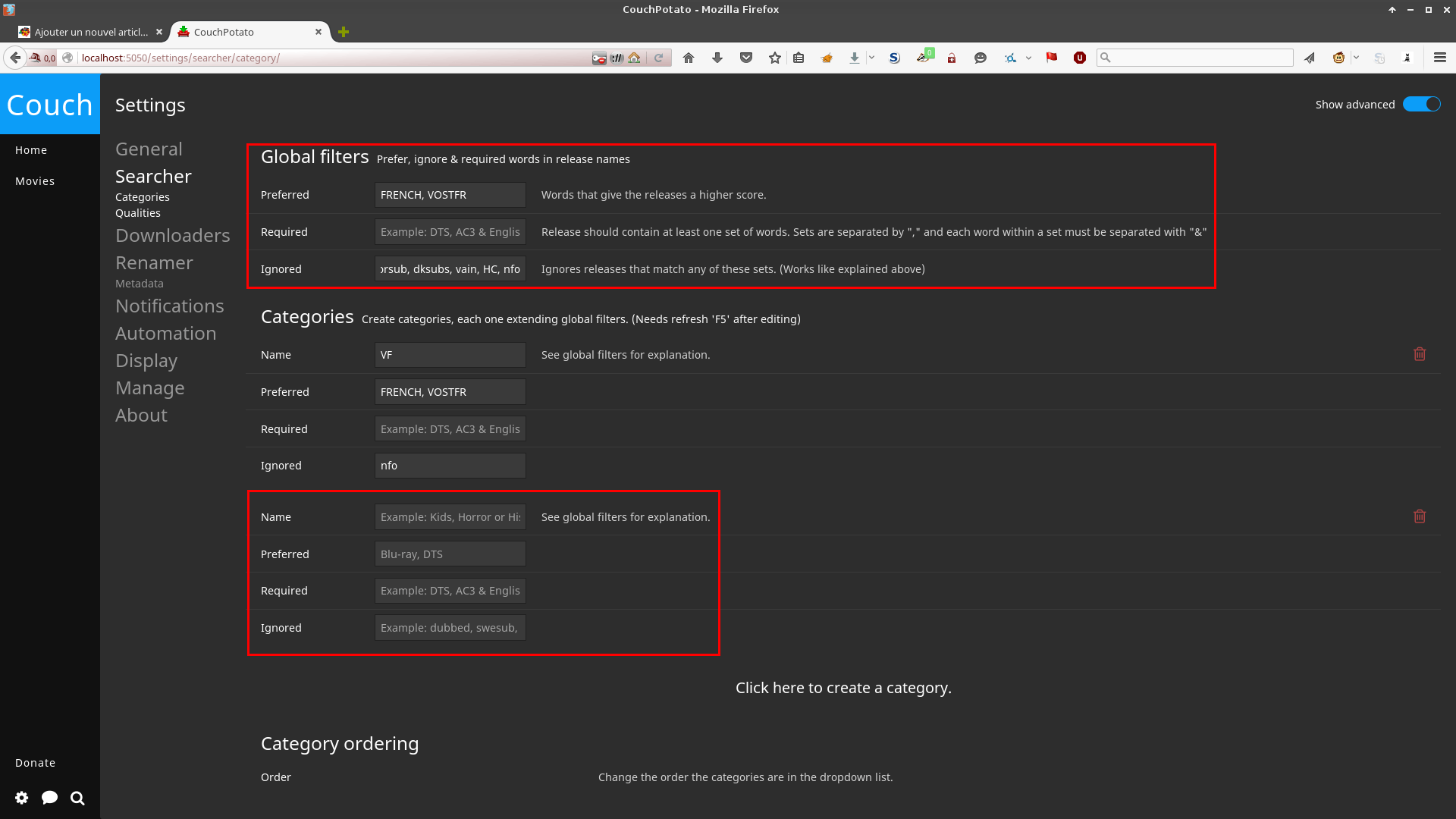Focus the Global filters Ignored field
The height and width of the screenshot is (819, 1456).
(450, 269)
